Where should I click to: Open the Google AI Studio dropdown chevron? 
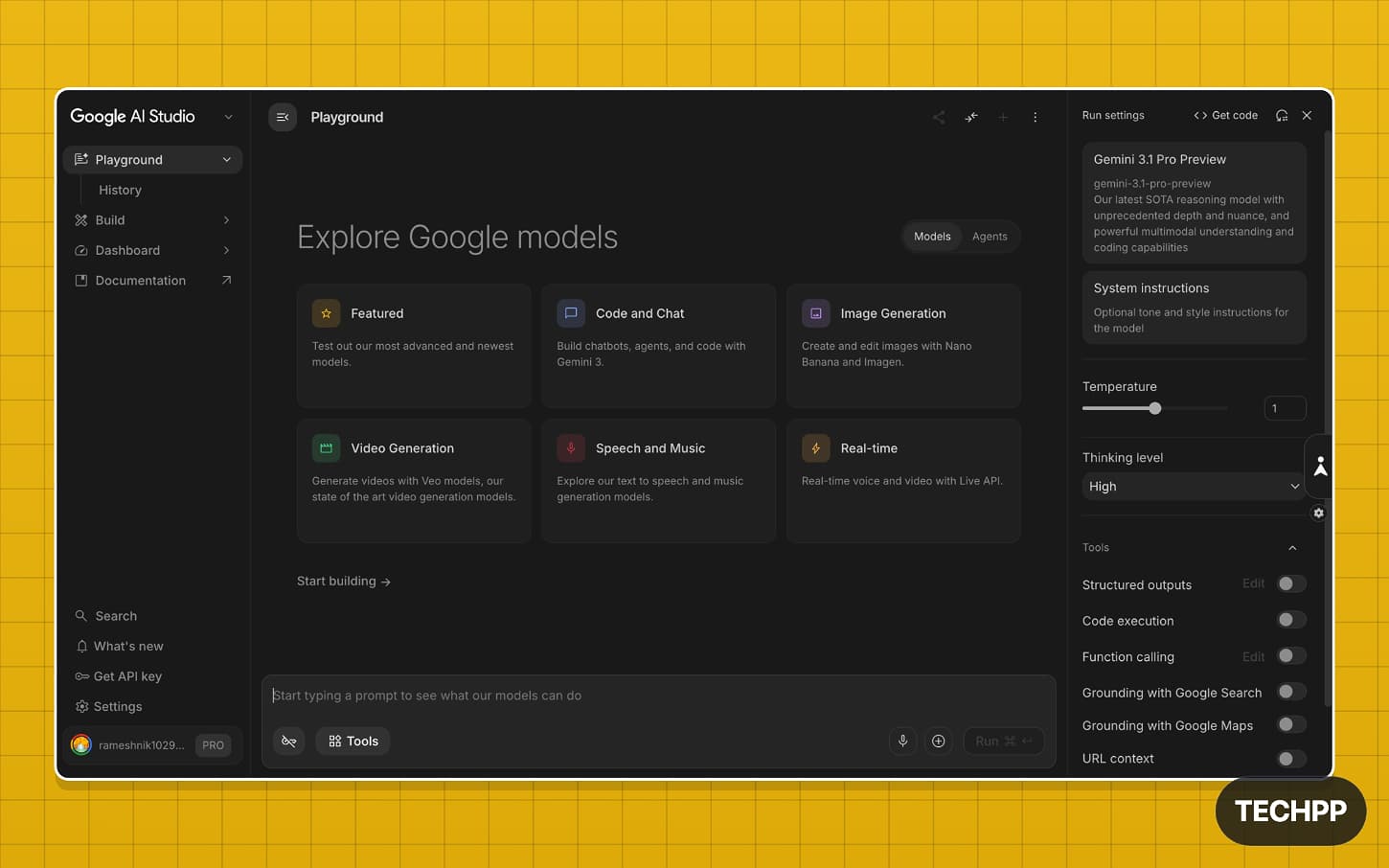[228, 117]
